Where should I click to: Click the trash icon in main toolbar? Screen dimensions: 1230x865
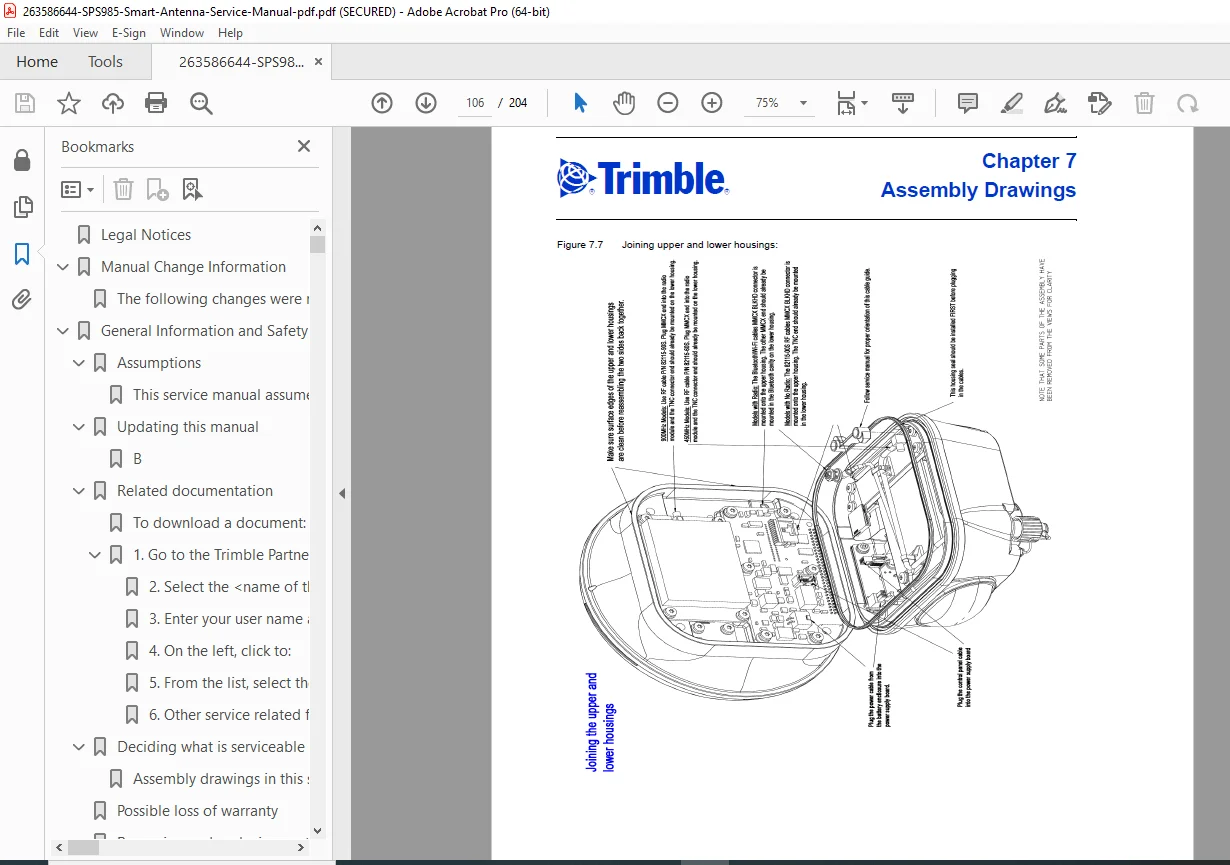click(1144, 103)
